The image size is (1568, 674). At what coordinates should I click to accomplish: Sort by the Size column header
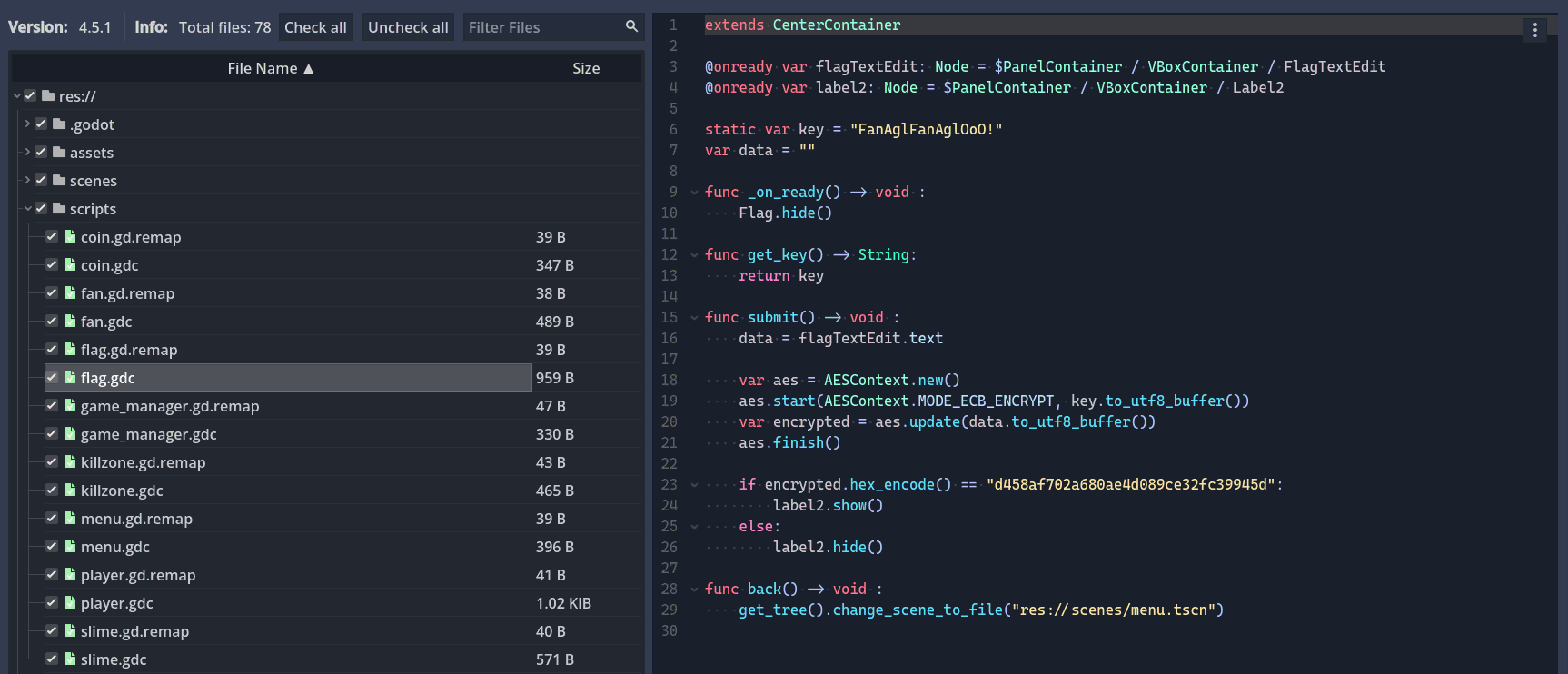(586, 68)
